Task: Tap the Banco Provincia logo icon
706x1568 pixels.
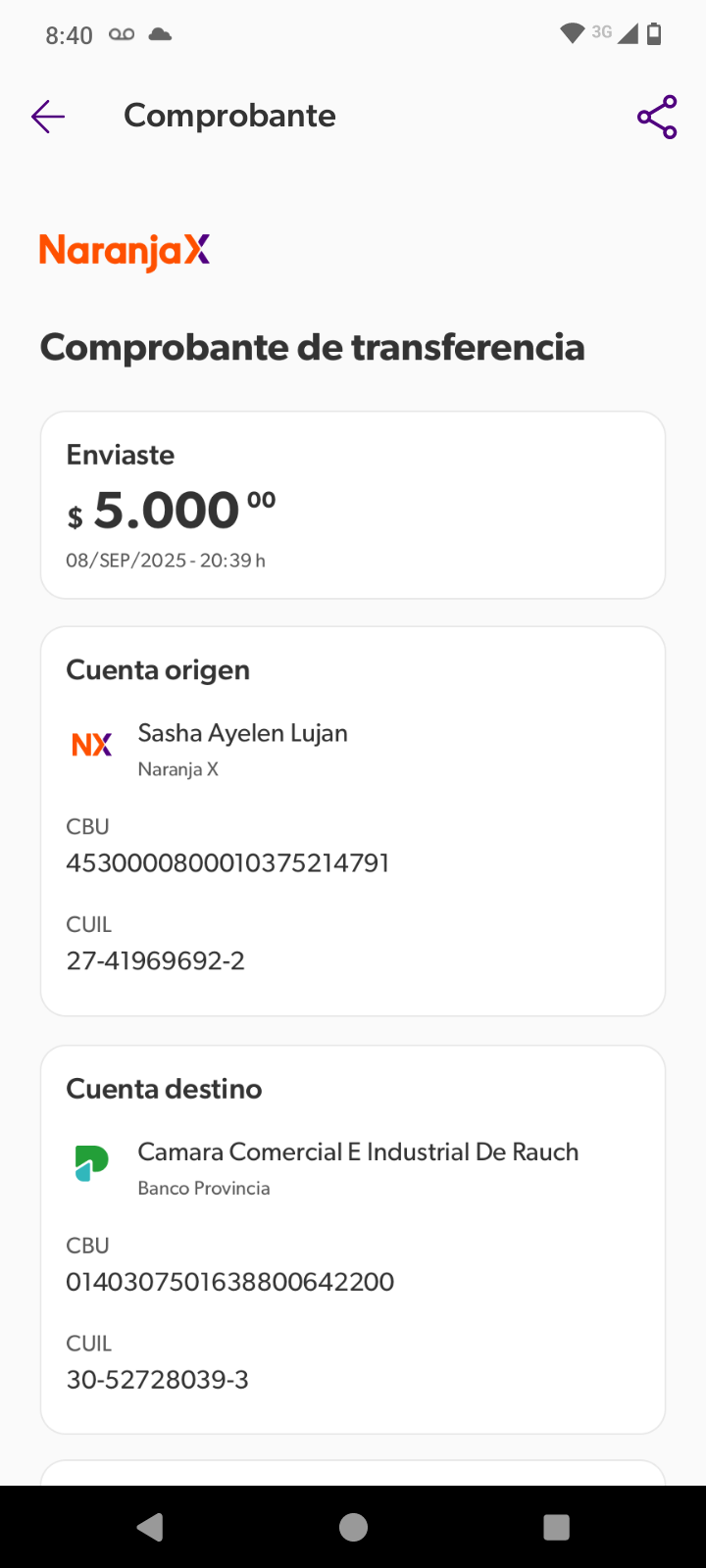Action: pos(92,1163)
